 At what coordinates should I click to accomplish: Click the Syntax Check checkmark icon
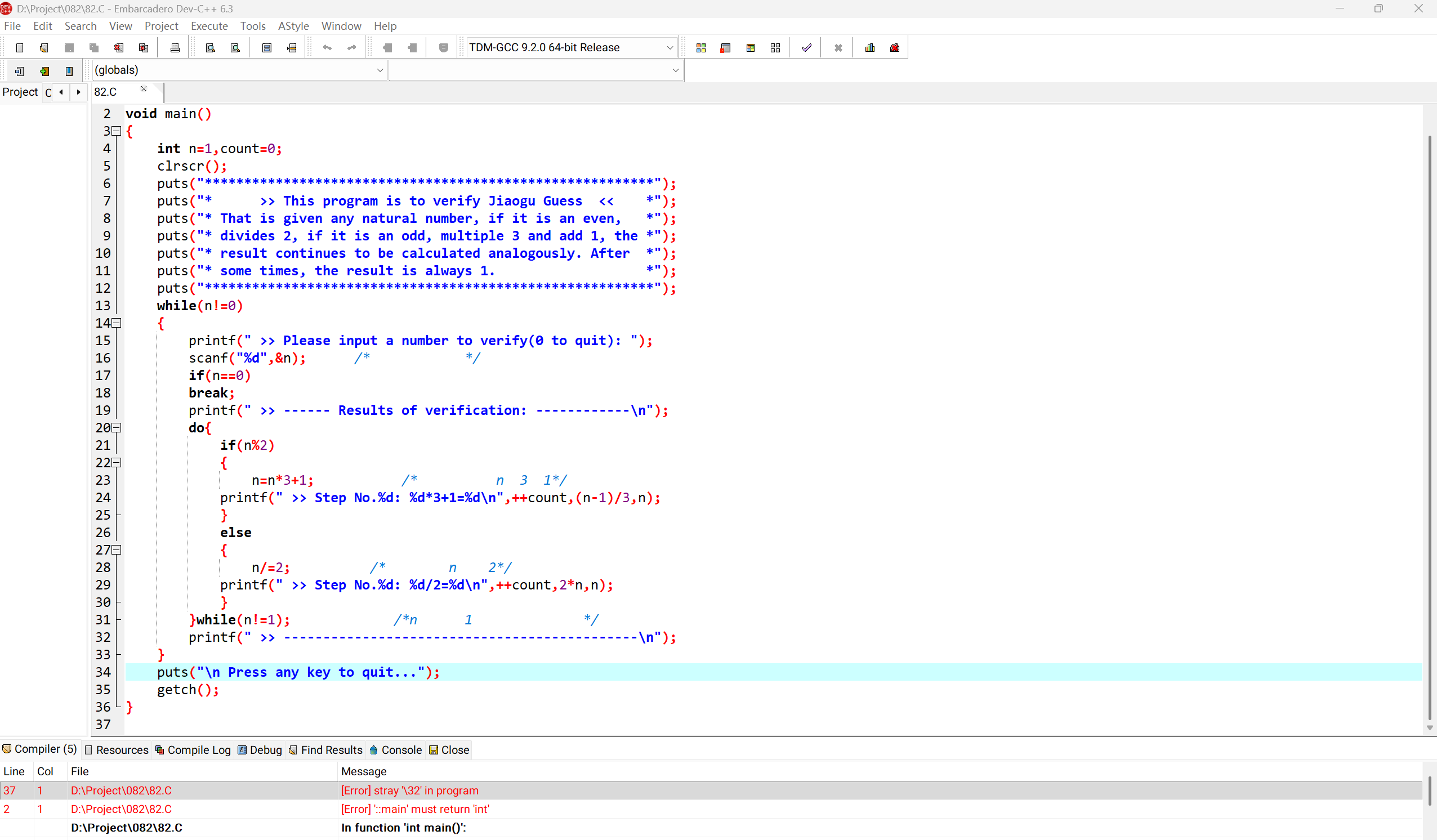coord(806,48)
